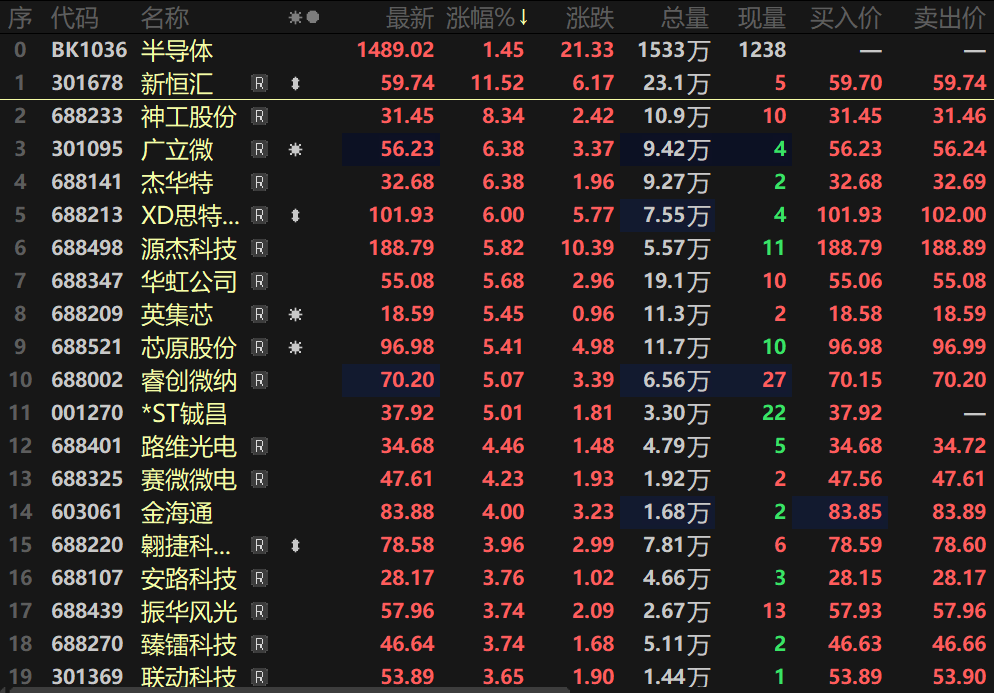Viewport: 994px width, 693px height.
Task: Click the R badge in the 688213 row
Action: tap(259, 215)
